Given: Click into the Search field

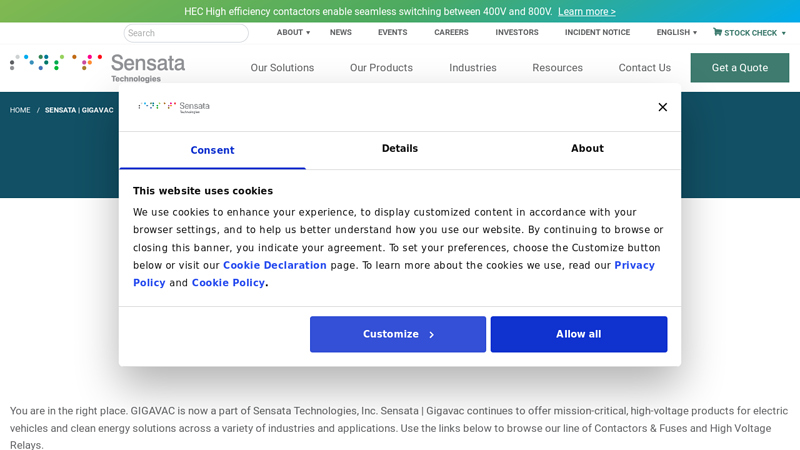Looking at the screenshot, I should pos(186,33).
